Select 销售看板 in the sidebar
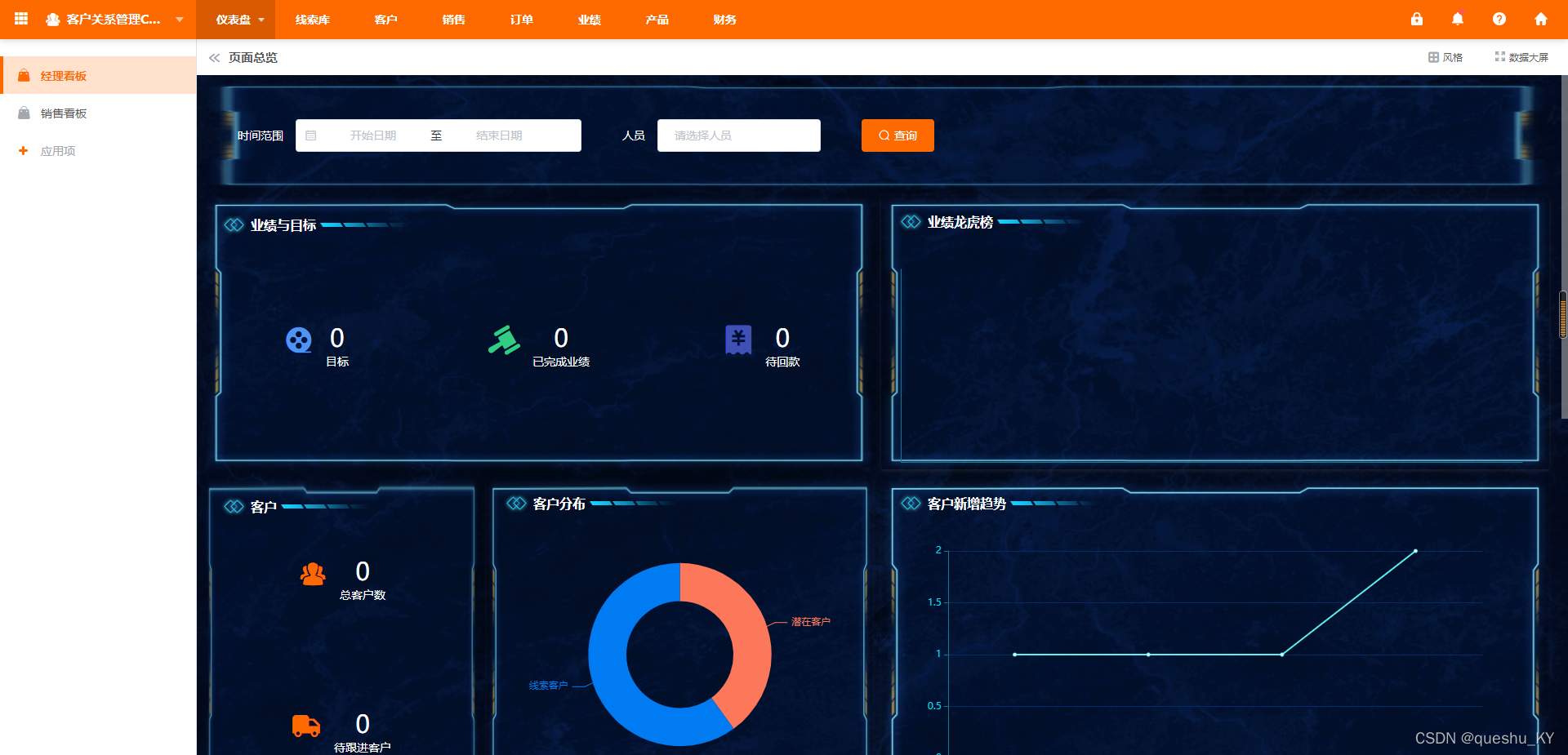 pos(98,113)
